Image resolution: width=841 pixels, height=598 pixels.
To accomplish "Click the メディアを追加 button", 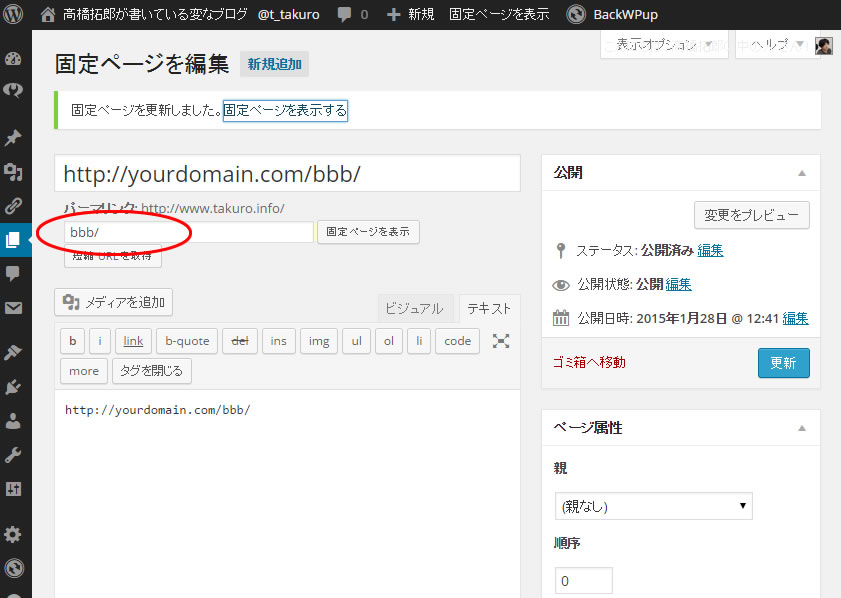I will tap(114, 302).
